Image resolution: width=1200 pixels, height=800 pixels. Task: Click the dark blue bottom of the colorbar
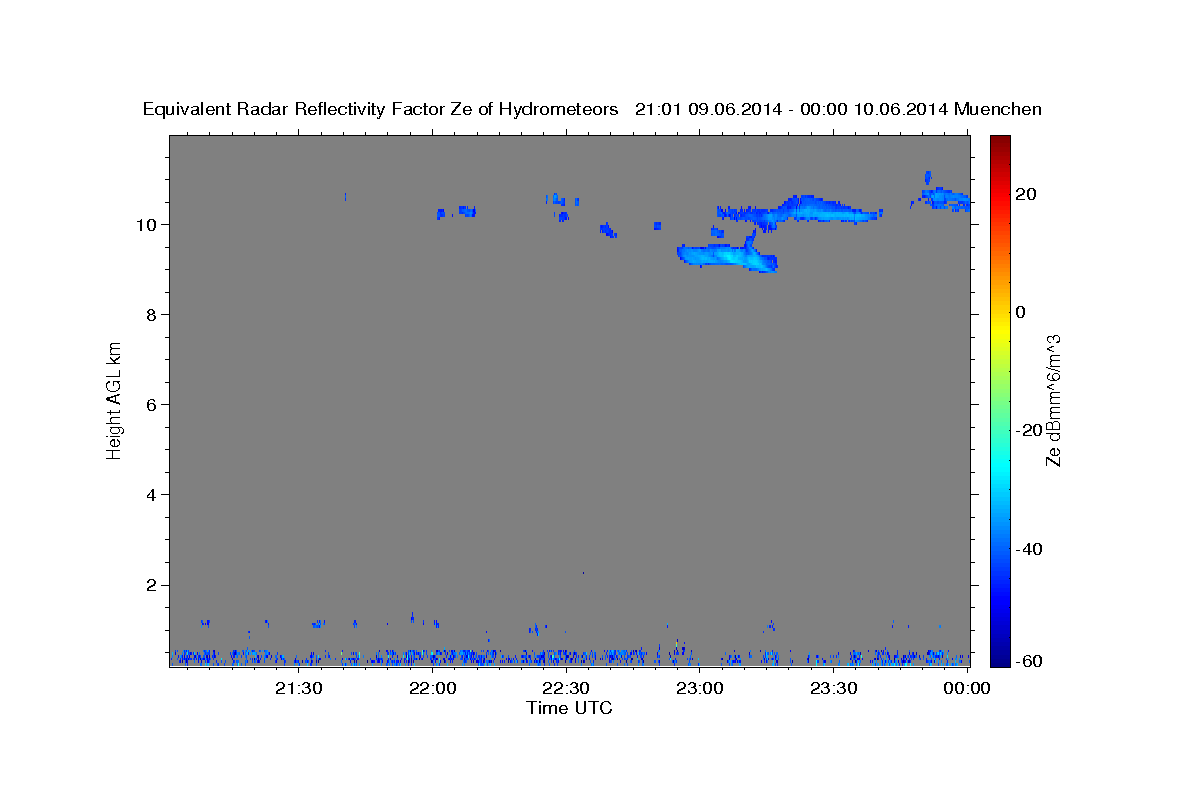click(999, 650)
